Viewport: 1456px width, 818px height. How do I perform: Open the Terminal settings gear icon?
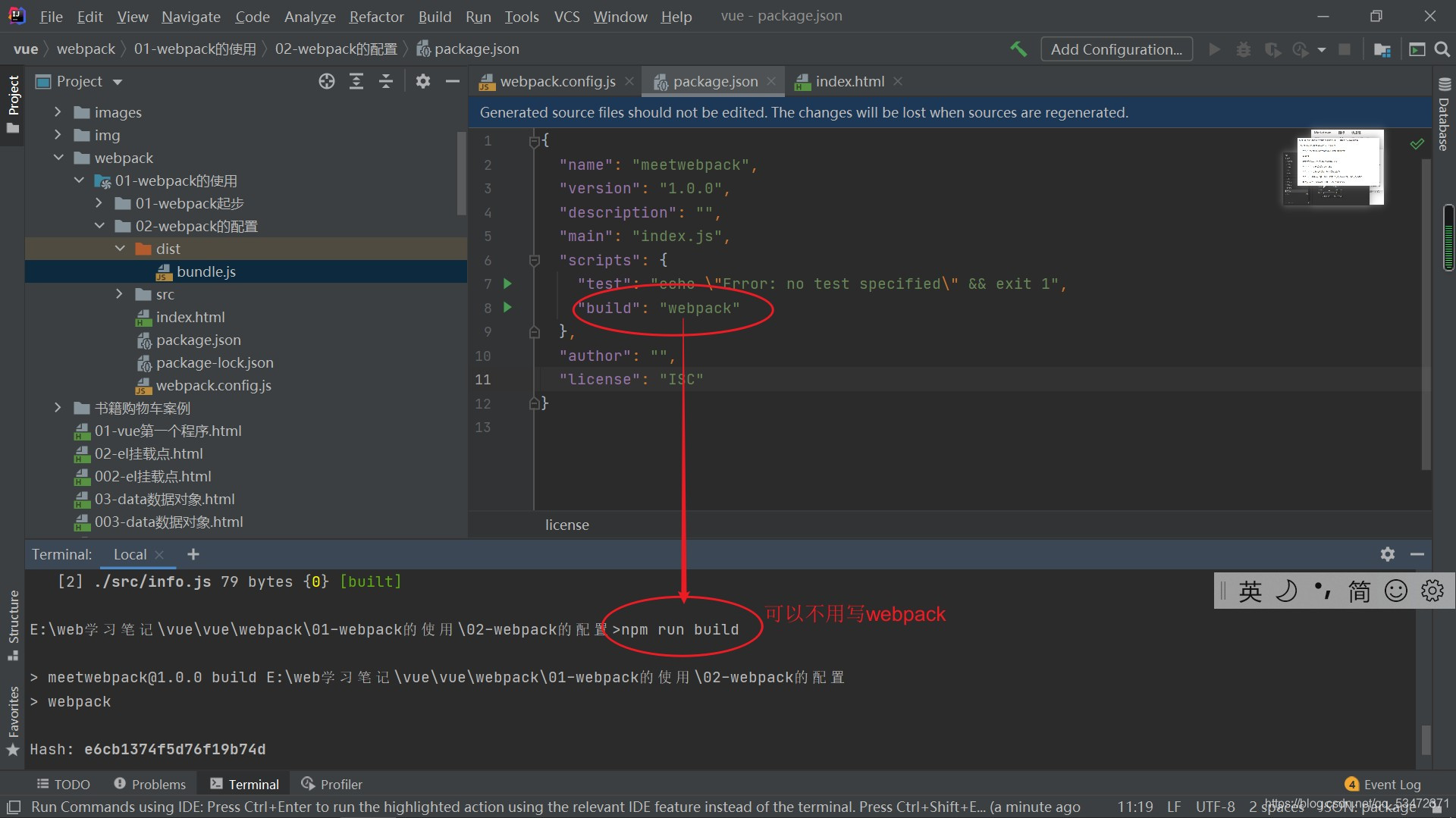click(1388, 554)
